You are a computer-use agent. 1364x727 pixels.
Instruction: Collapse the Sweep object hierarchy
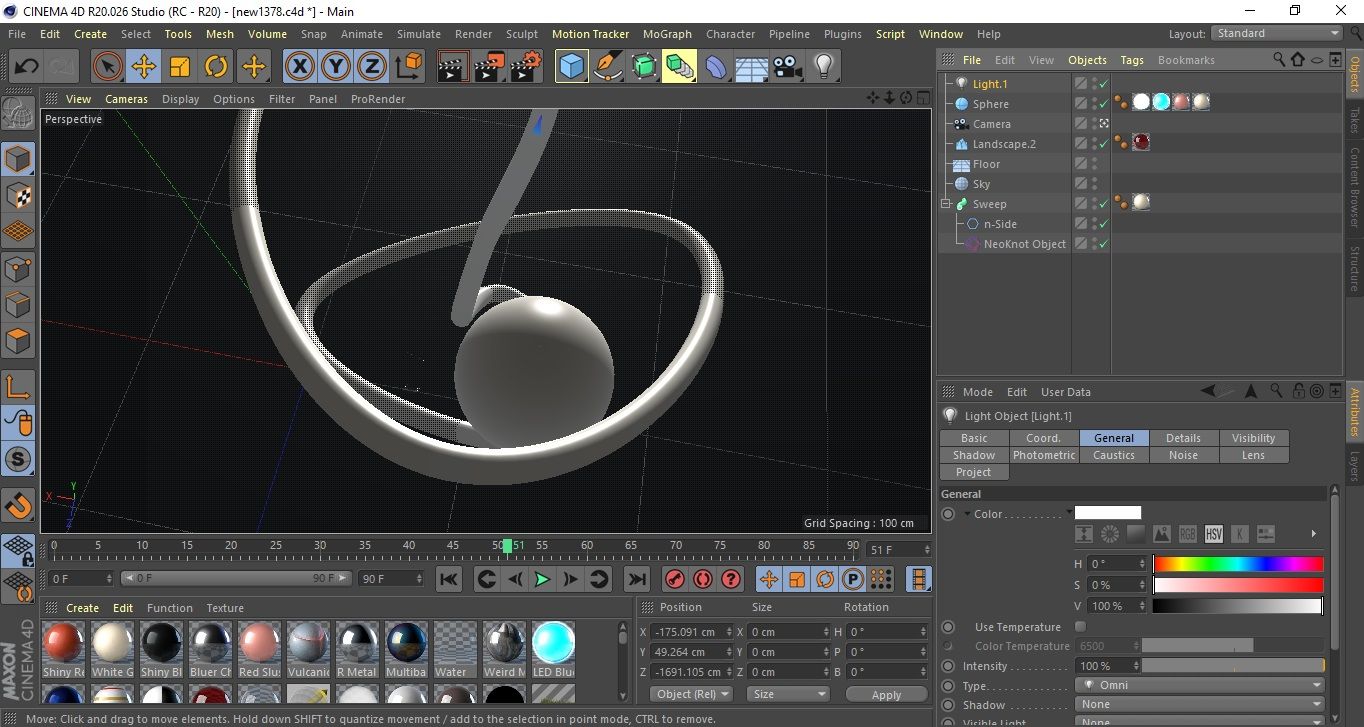click(x=946, y=204)
